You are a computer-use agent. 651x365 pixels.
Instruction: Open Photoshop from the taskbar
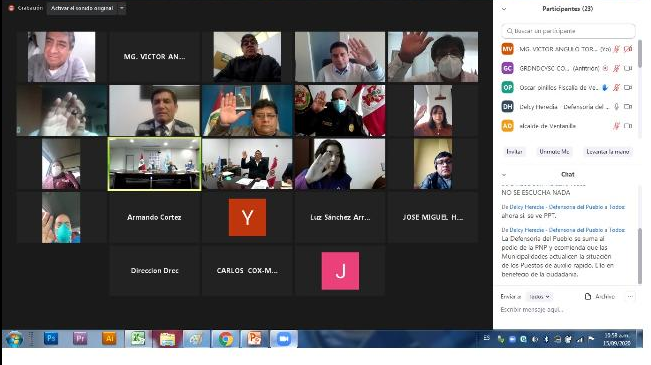51,338
